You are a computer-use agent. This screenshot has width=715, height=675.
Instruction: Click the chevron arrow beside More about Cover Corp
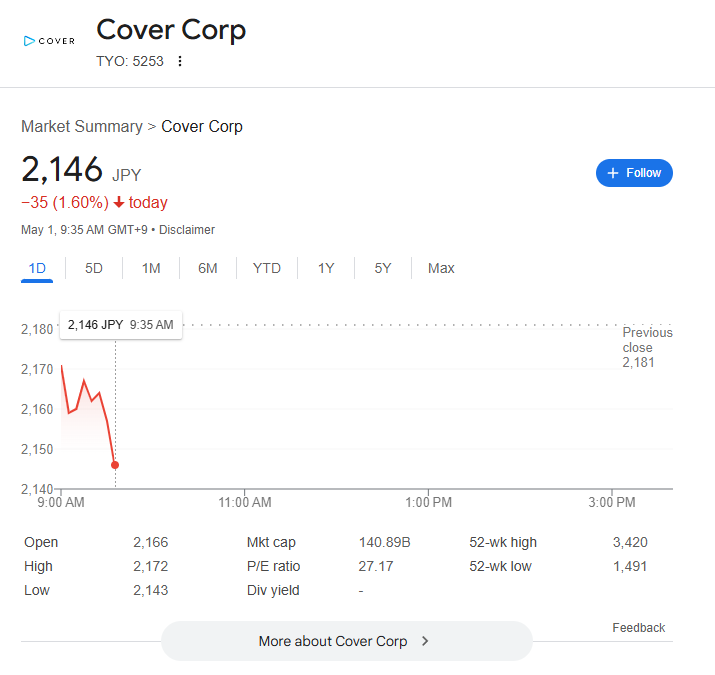coord(425,641)
